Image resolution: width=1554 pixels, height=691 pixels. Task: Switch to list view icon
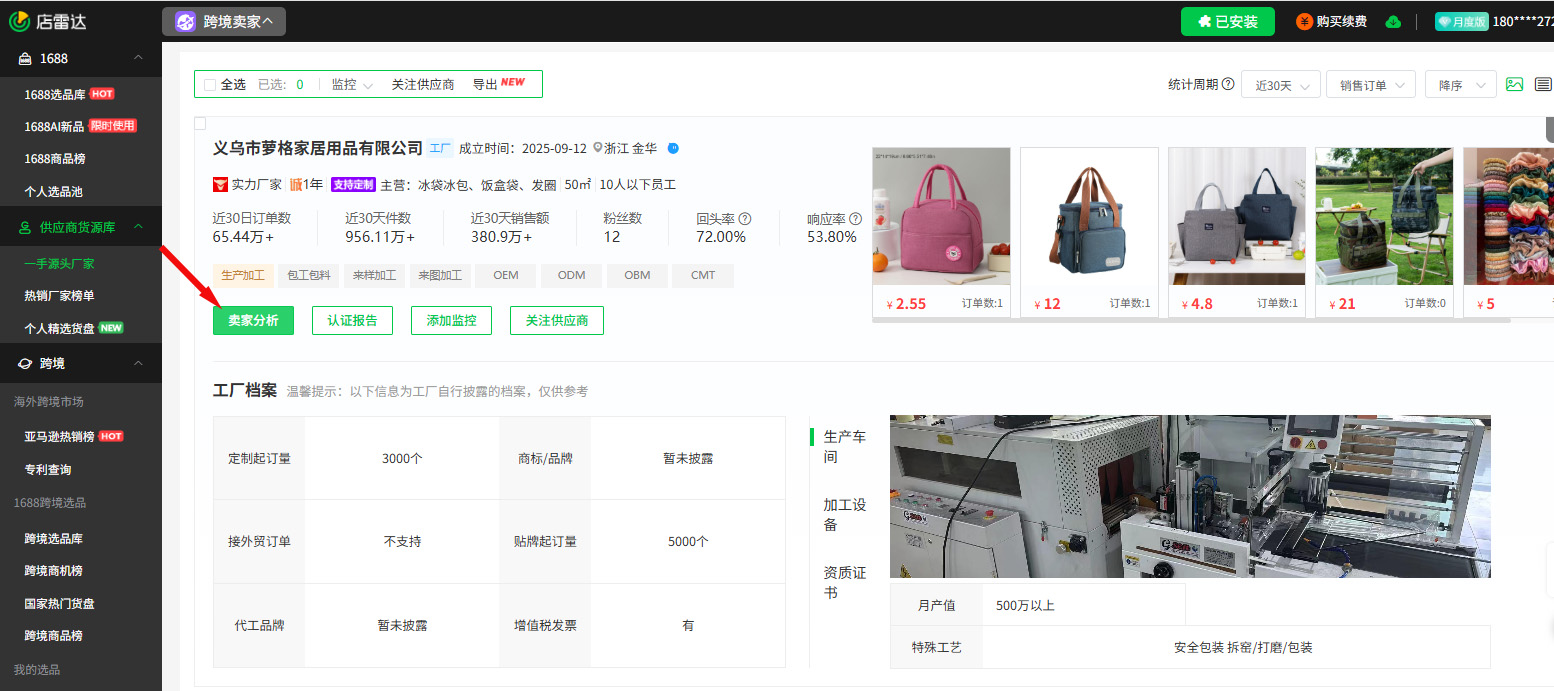click(x=1542, y=84)
